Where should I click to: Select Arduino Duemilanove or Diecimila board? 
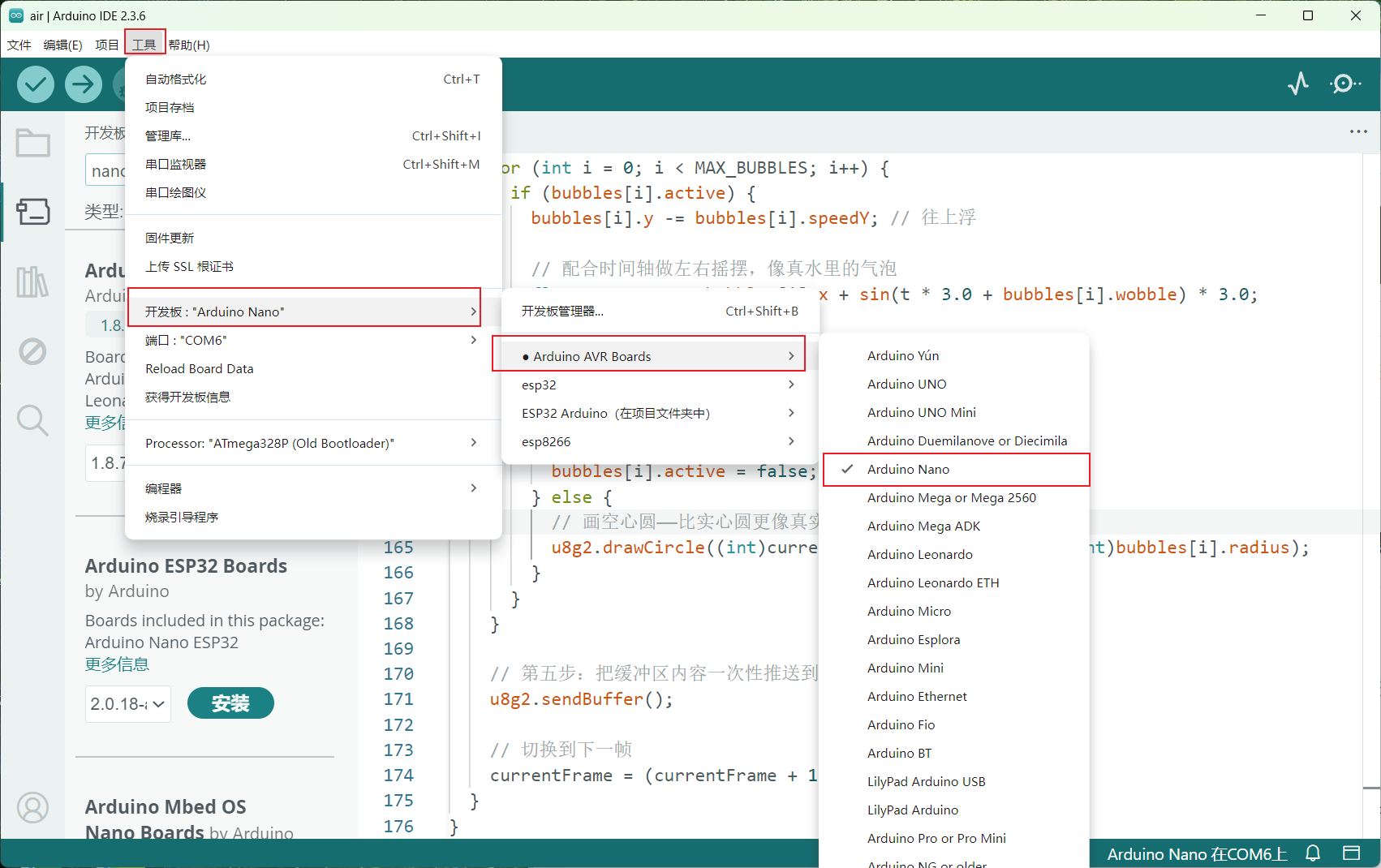[x=954, y=440]
